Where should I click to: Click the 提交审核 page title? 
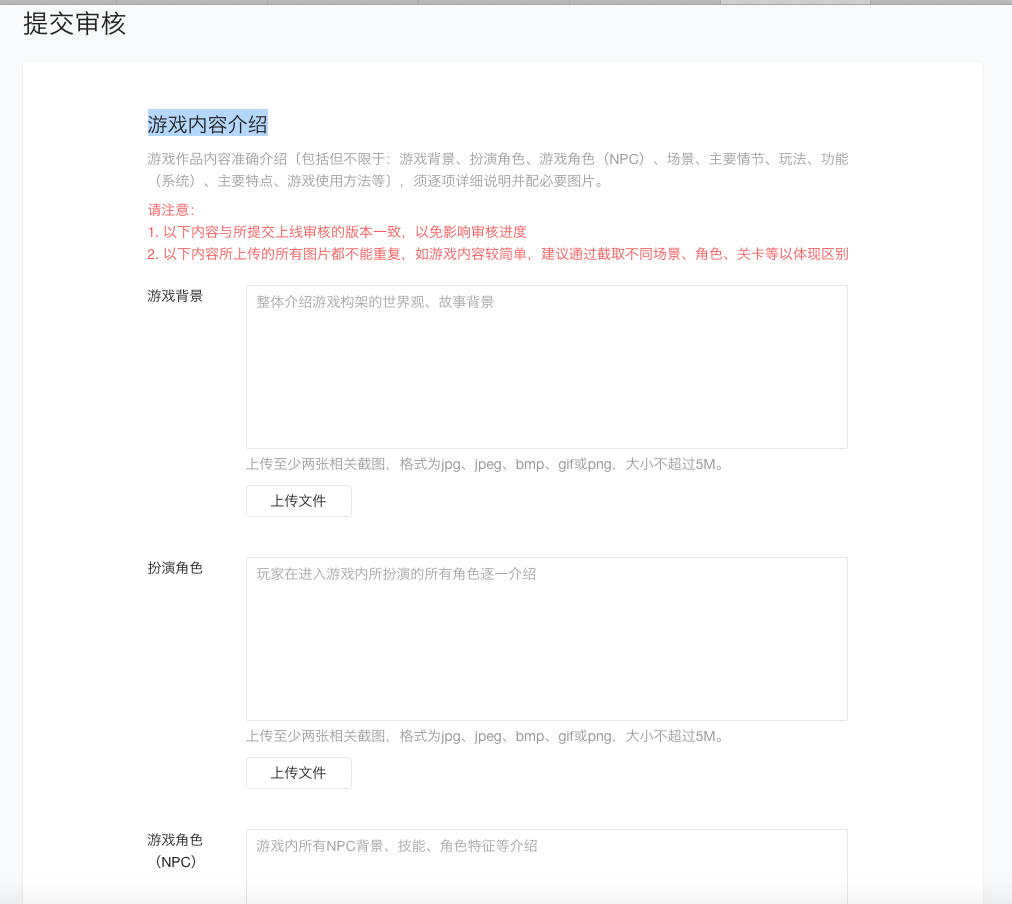[74, 24]
